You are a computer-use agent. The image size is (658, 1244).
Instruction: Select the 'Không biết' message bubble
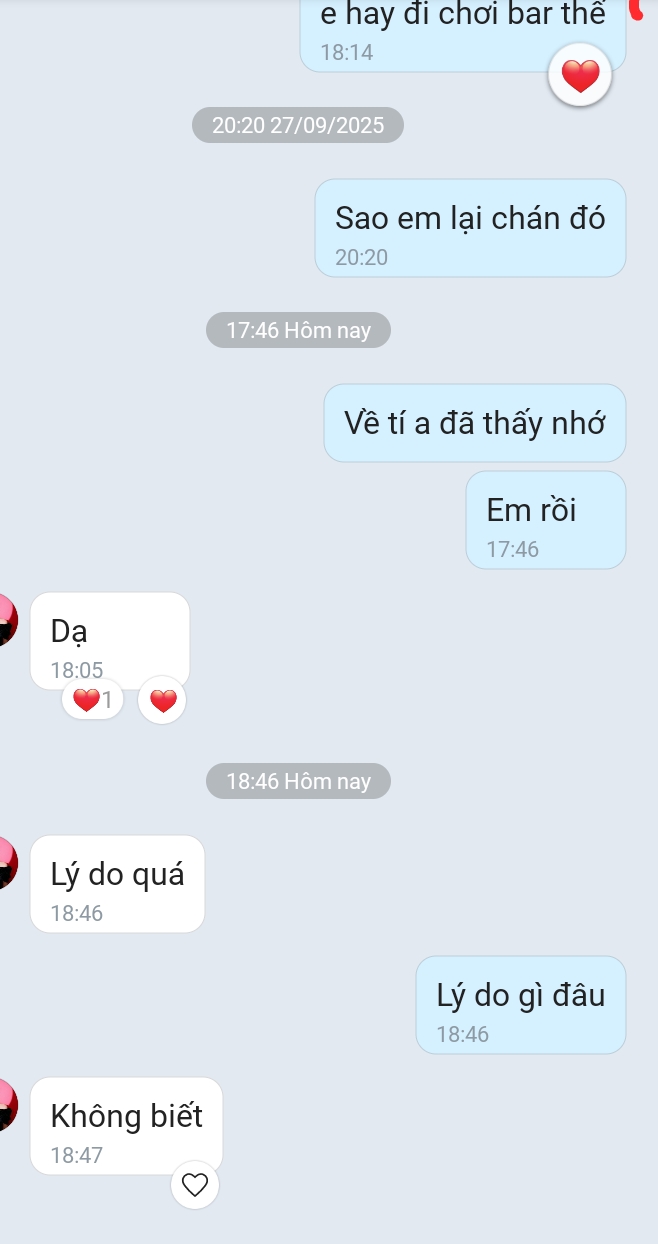[x=126, y=1126]
